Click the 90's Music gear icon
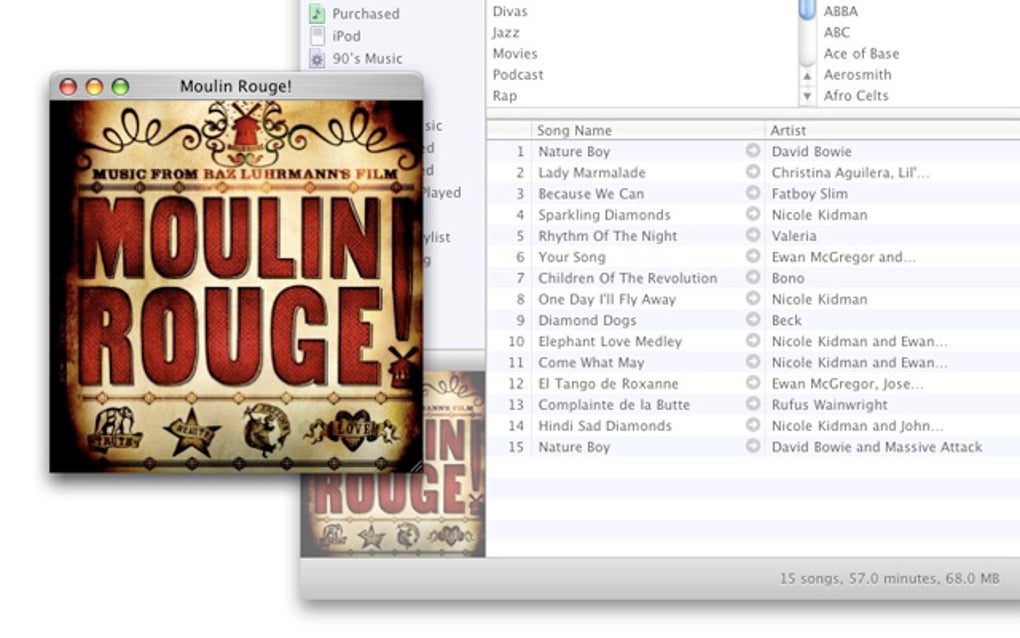Image resolution: width=1020 pixels, height=638 pixels. tap(317, 59)
